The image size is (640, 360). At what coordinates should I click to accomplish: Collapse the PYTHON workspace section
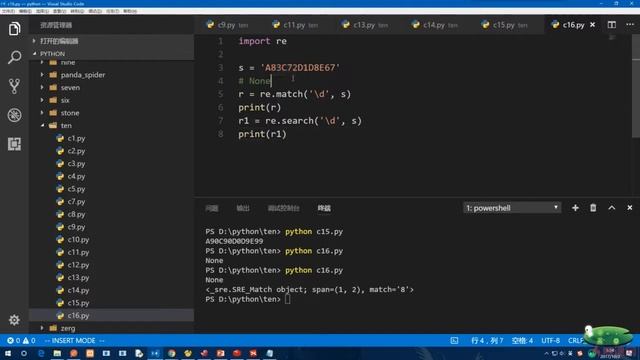click(x=112, y=53)
